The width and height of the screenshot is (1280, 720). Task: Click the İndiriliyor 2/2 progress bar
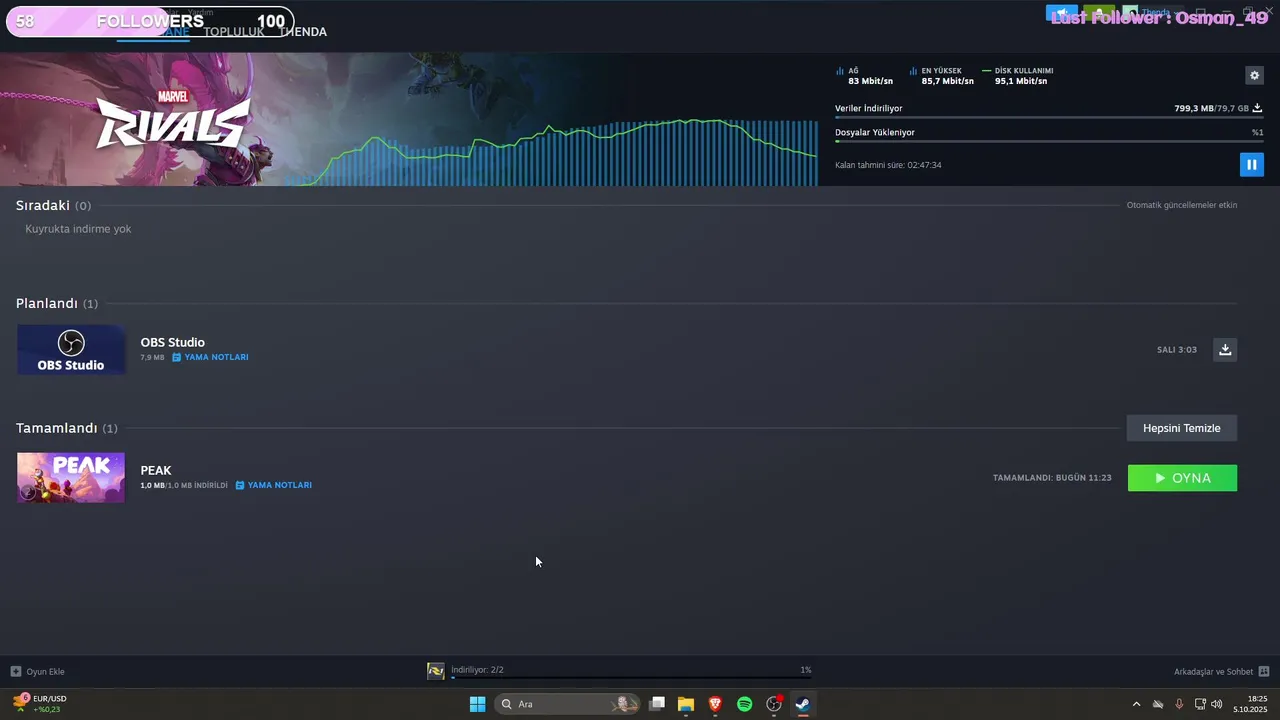[x=631, y=677]
